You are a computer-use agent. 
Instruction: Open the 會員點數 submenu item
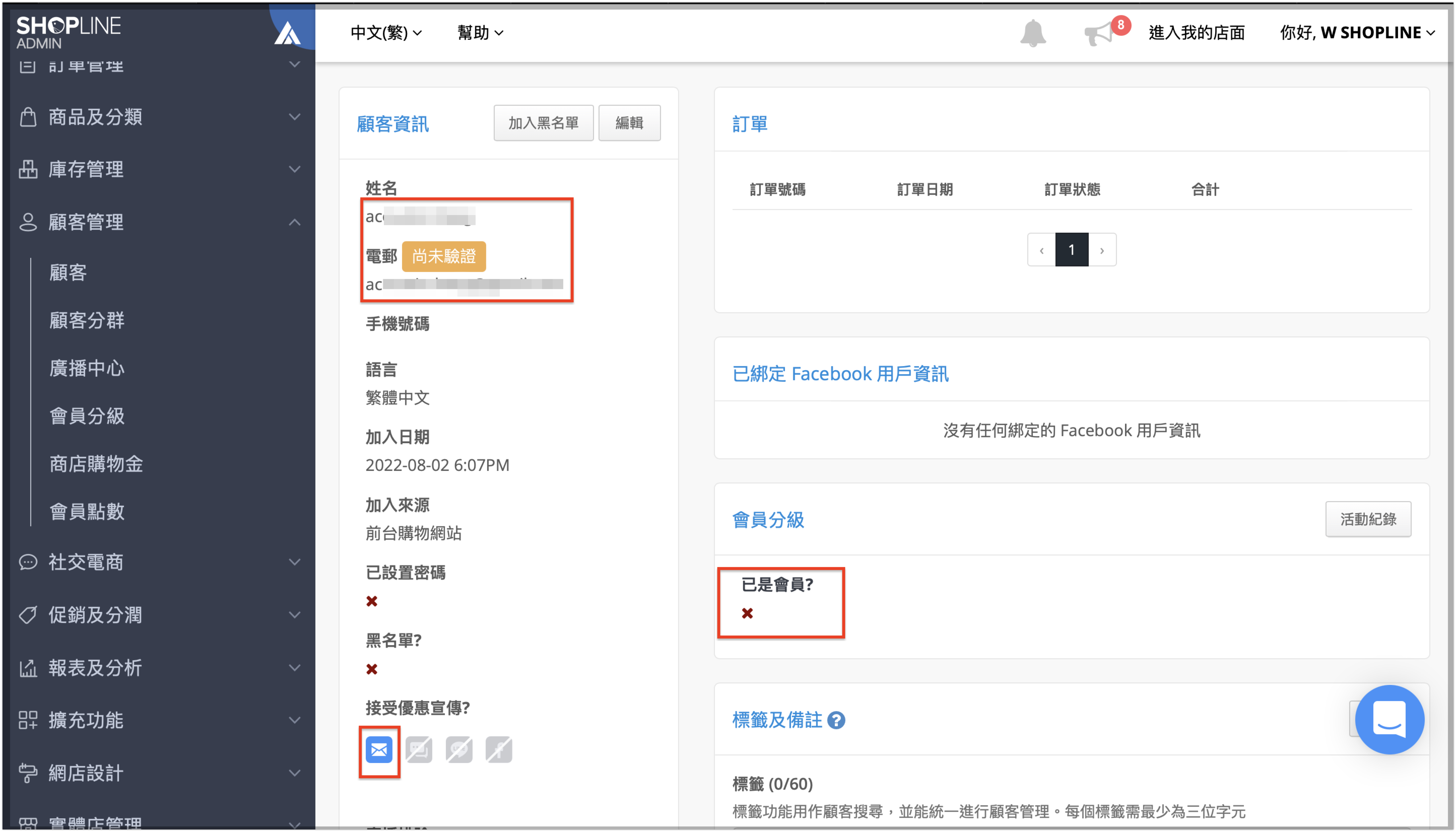[87, 511]
